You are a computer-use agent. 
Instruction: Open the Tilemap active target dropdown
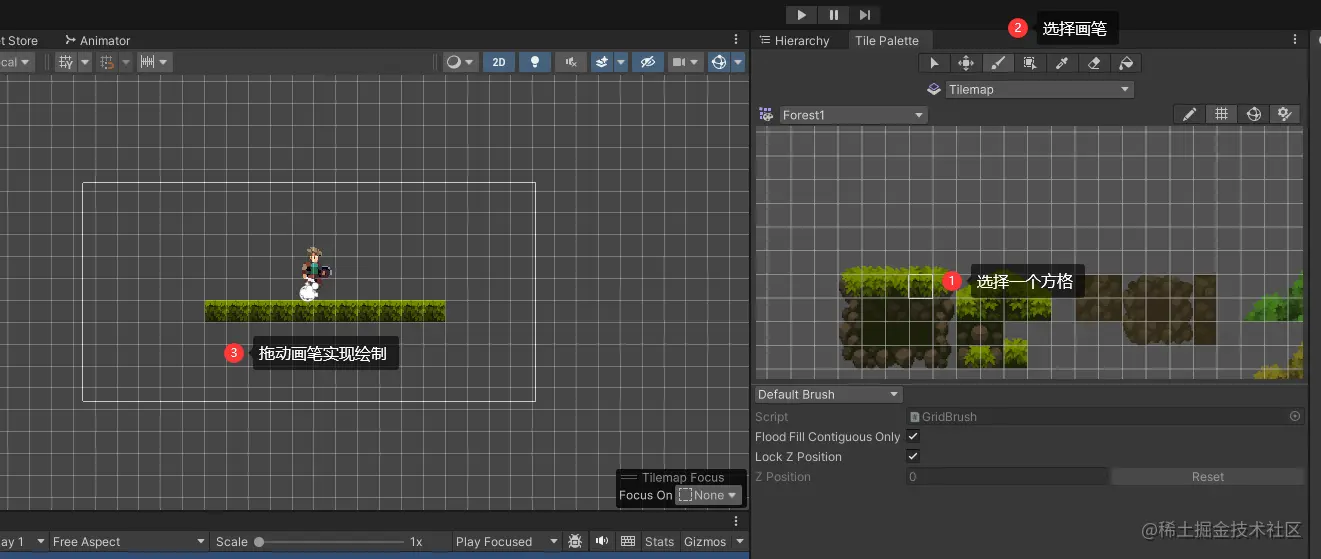1039,89
